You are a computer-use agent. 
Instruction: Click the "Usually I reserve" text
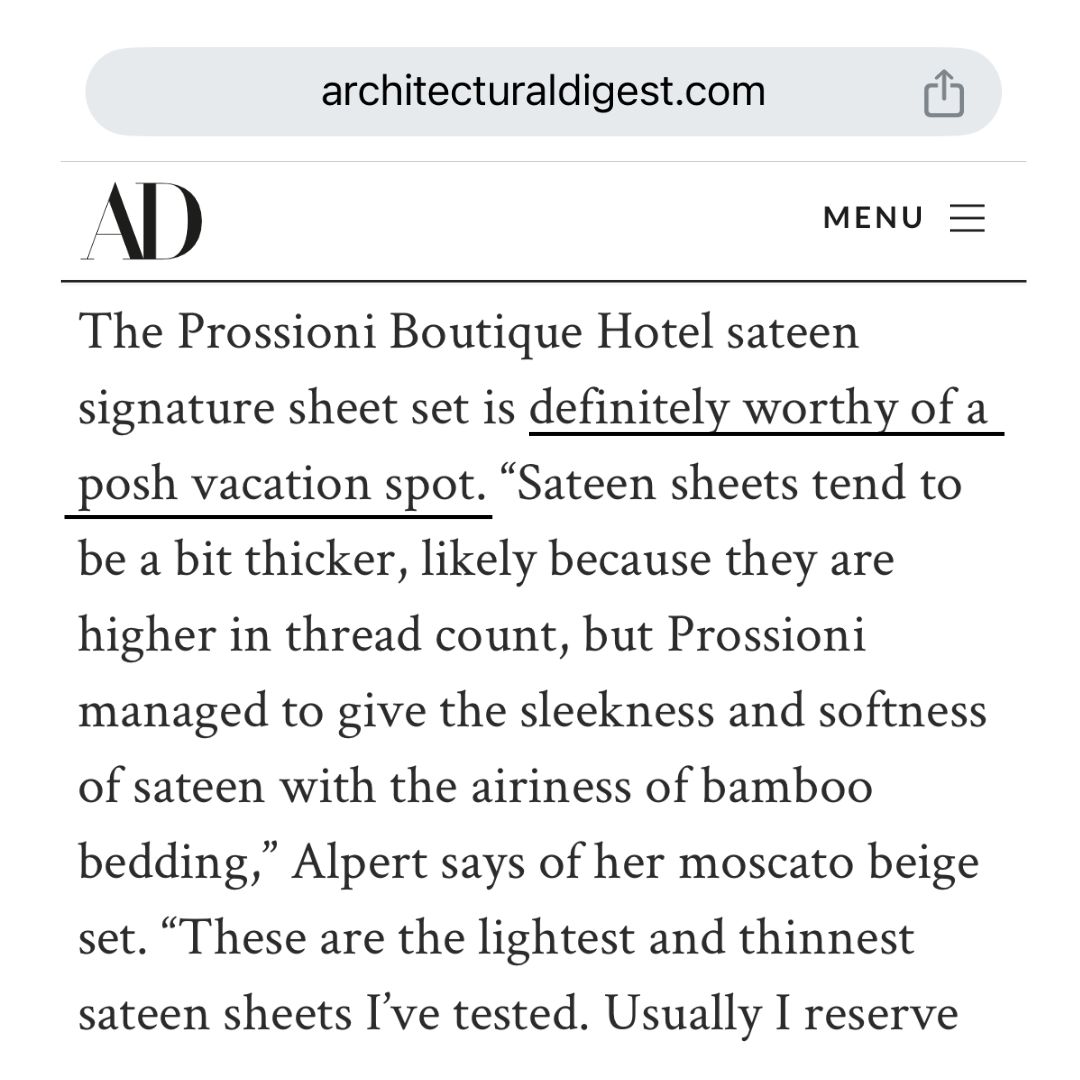(781, 1014)
